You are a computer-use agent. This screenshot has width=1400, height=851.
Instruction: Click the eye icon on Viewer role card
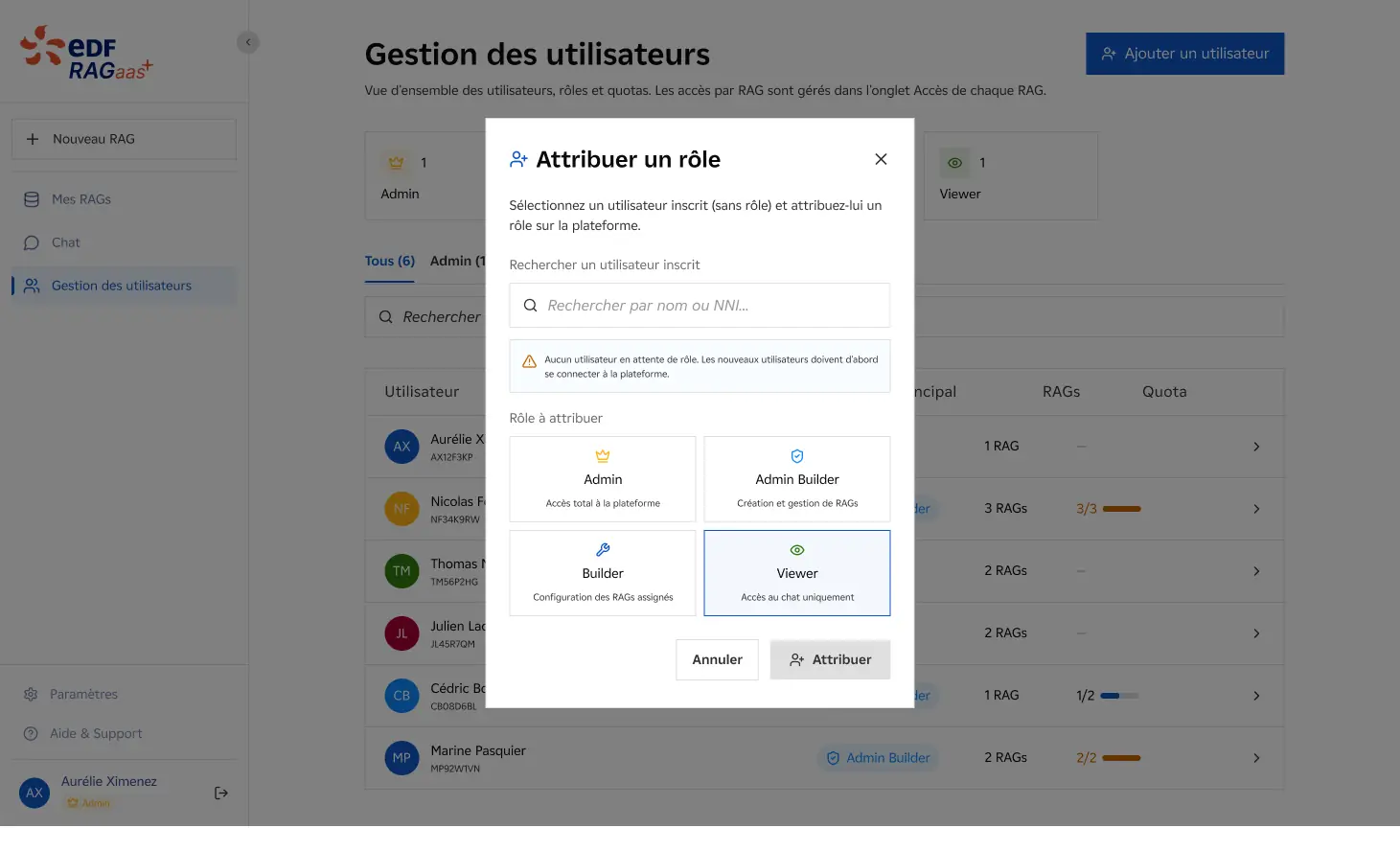[x=797, y=550]
